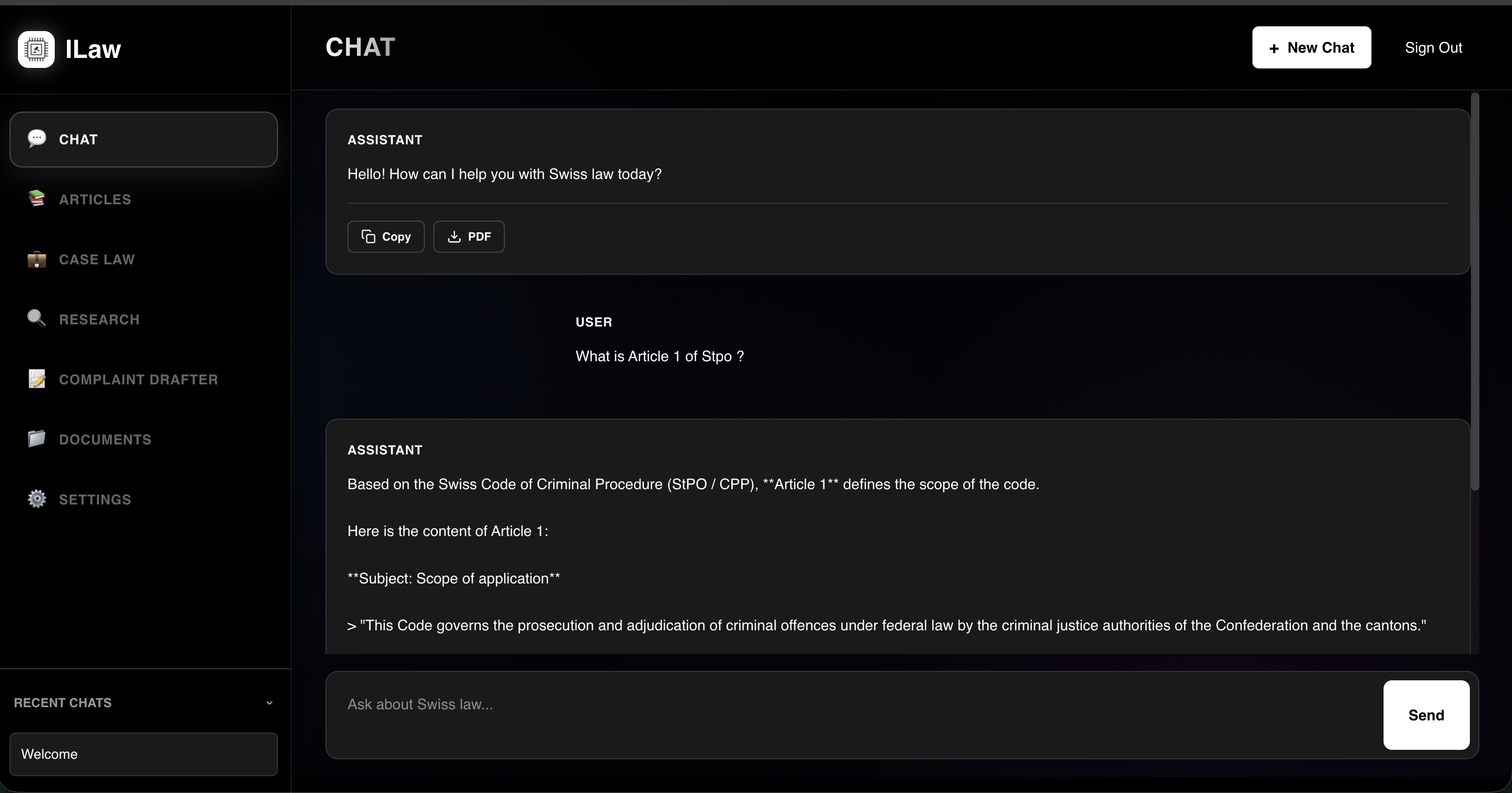Open the Welcome recent chat

point(143,754)
